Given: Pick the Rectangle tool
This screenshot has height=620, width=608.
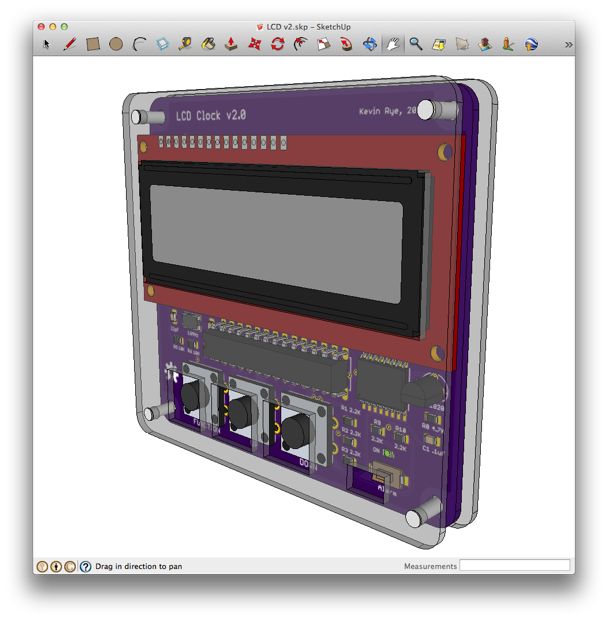Looking at the screenshot, I should click(x=93, y=44).
